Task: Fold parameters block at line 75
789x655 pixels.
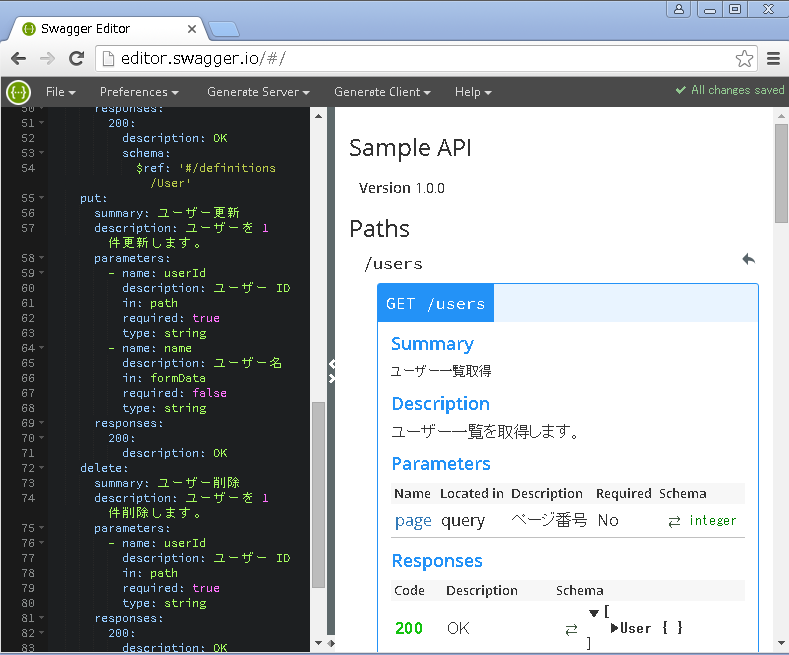Action: pyautogui.click(x=41, y=528)
